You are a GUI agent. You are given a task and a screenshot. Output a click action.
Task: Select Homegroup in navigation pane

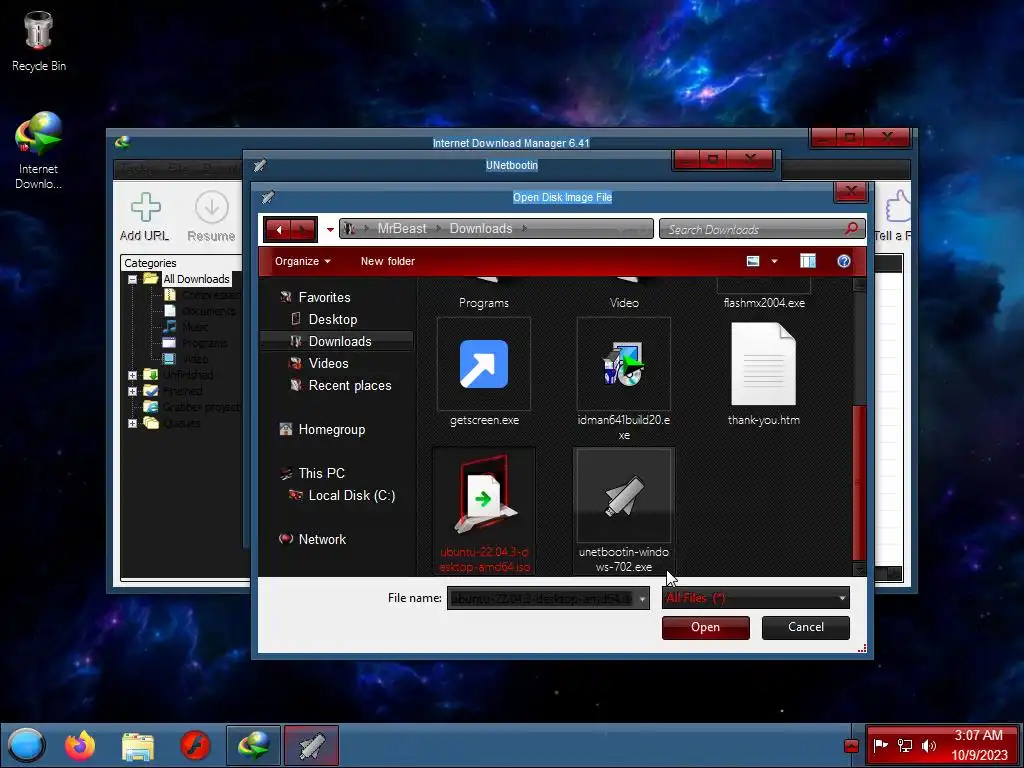pos(331,429)
